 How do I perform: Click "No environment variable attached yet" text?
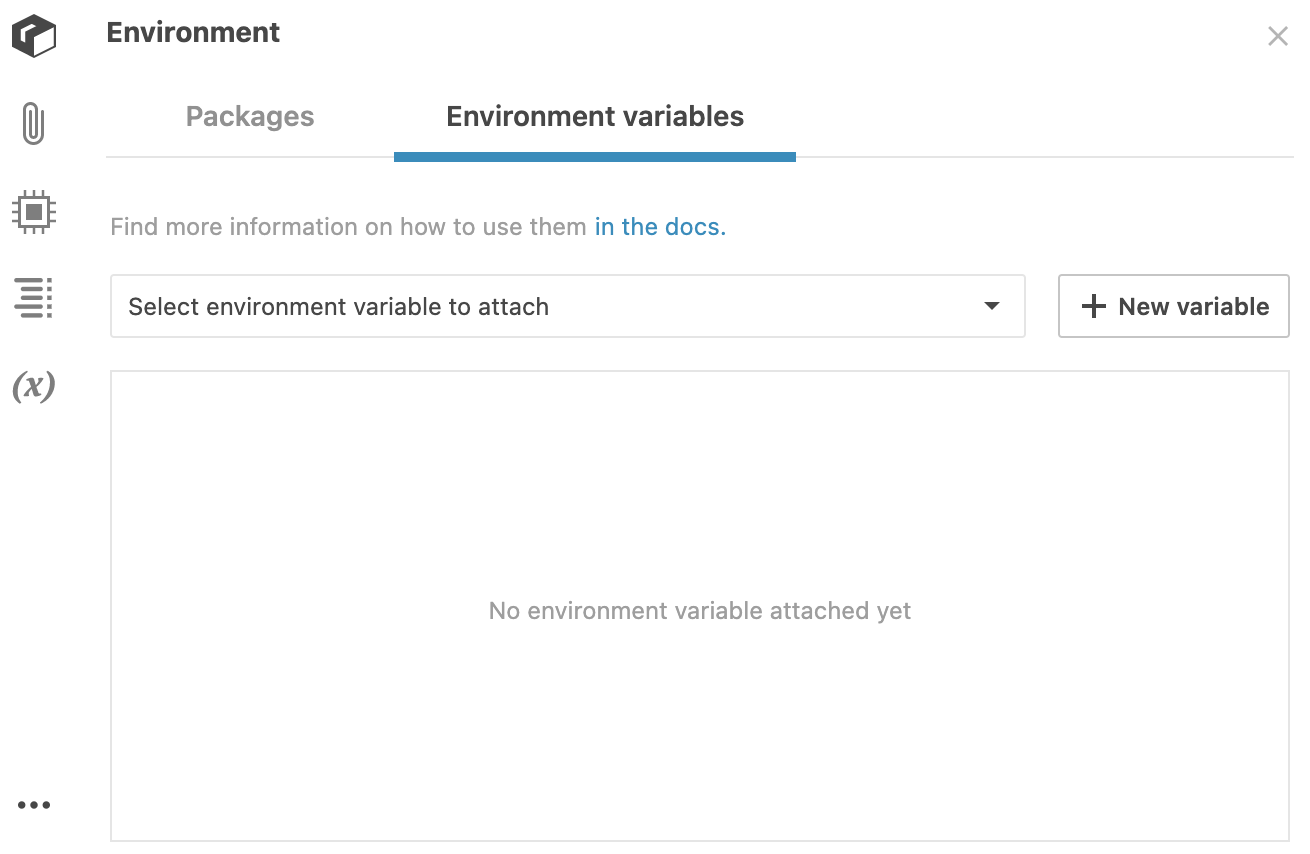pyautogui.click(x=699, y=610)
